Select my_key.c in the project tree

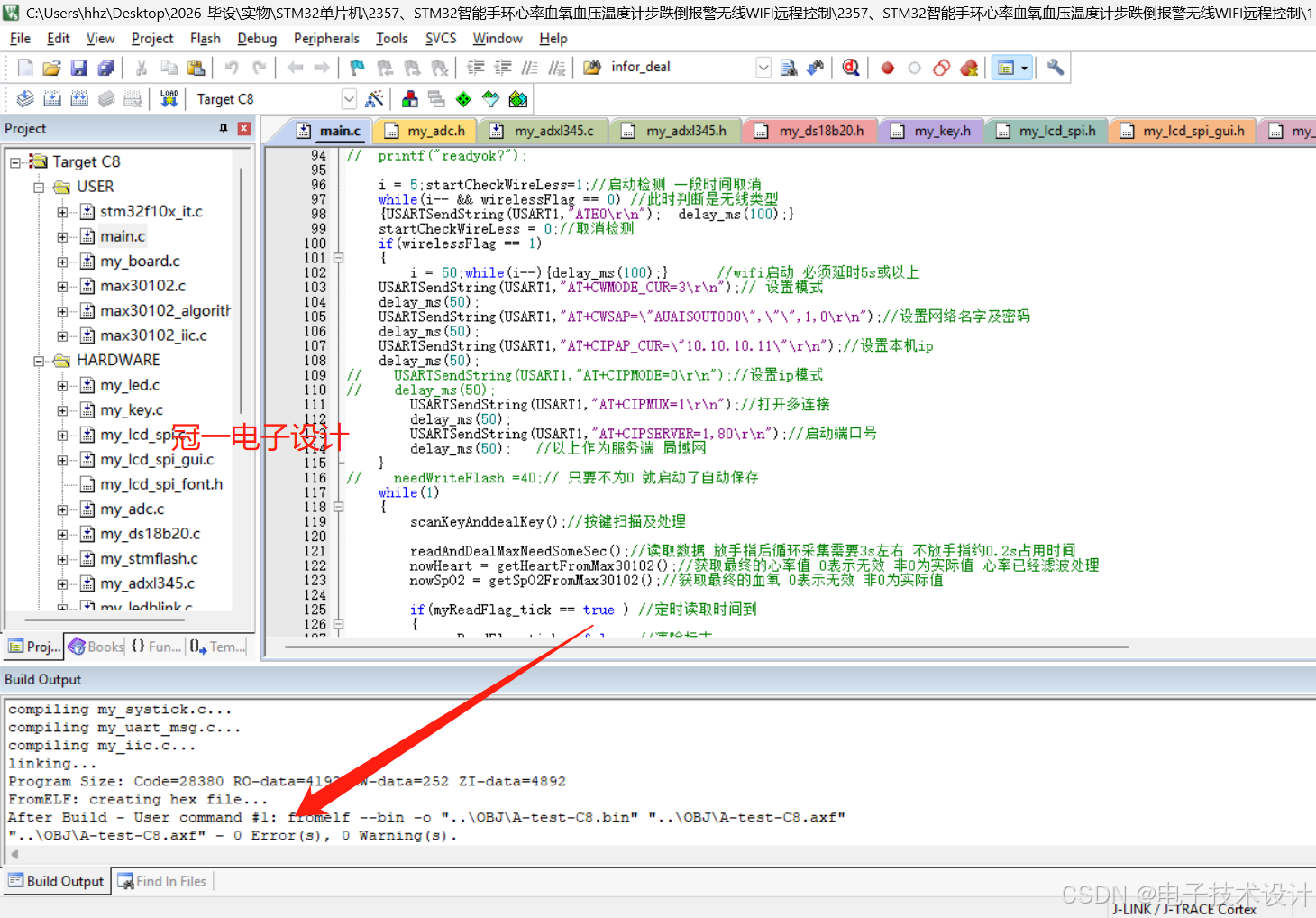pos(132,410)
